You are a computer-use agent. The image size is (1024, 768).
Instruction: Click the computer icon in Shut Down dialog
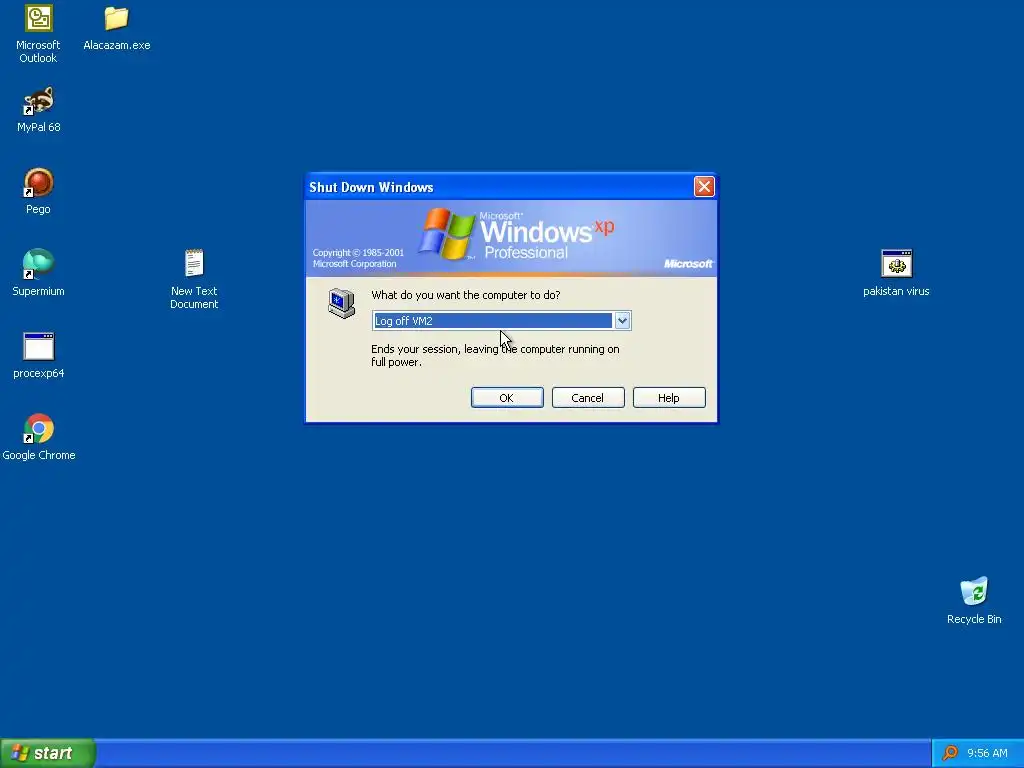[342, 303]
